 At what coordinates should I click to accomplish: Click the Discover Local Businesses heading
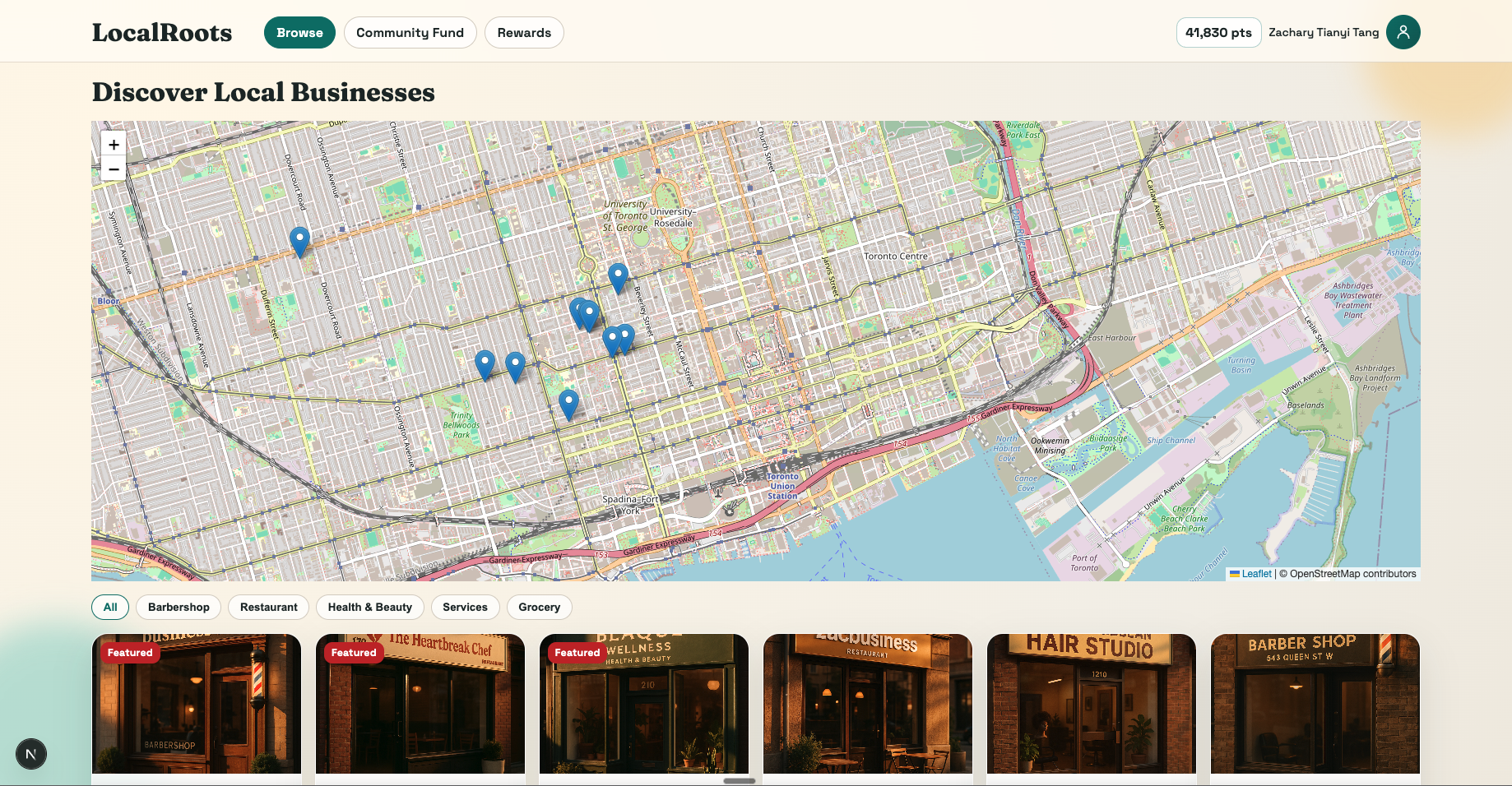click(x=263, y=92)
